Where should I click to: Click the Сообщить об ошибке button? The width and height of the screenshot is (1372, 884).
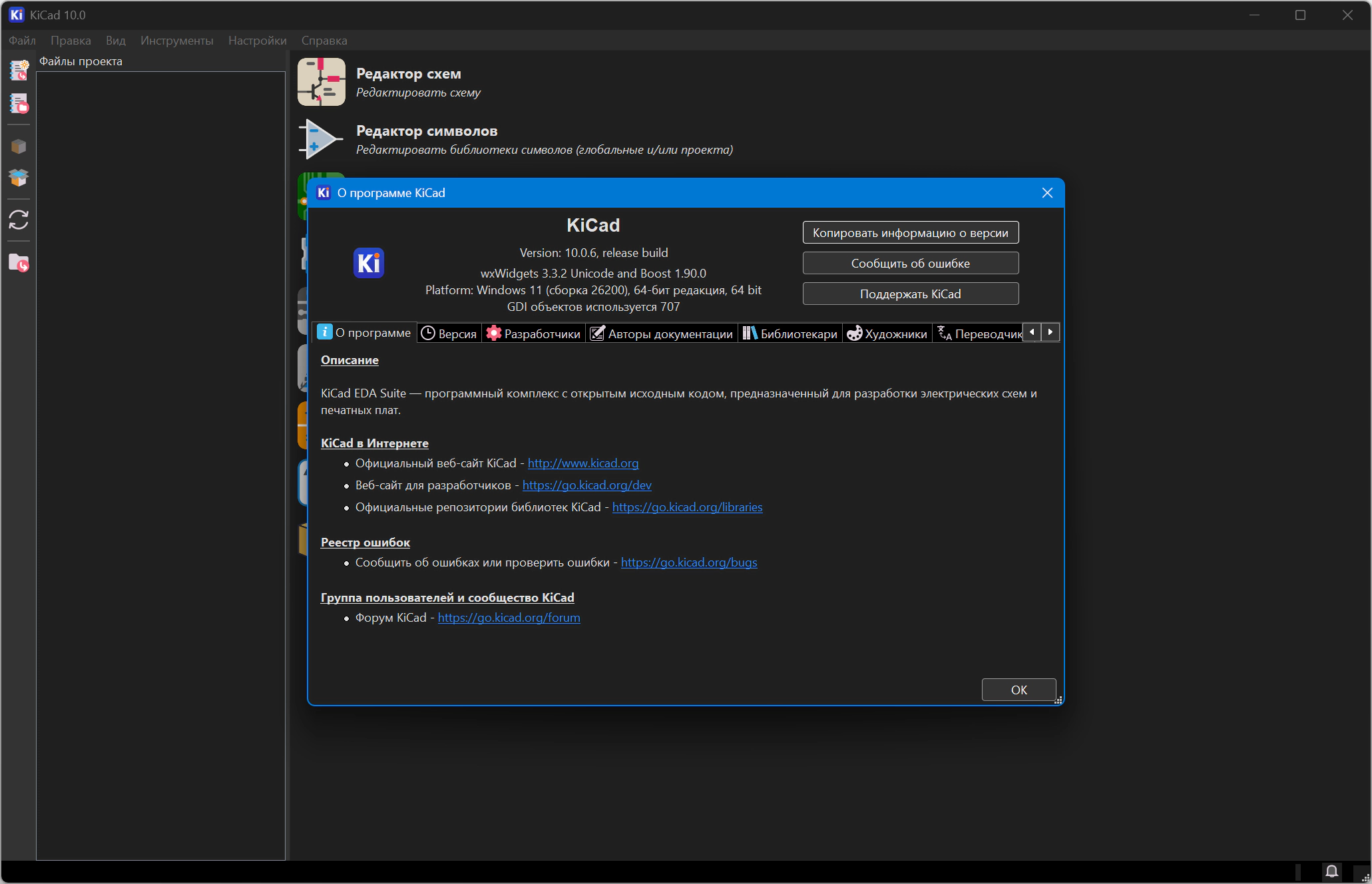coord(911,263)
